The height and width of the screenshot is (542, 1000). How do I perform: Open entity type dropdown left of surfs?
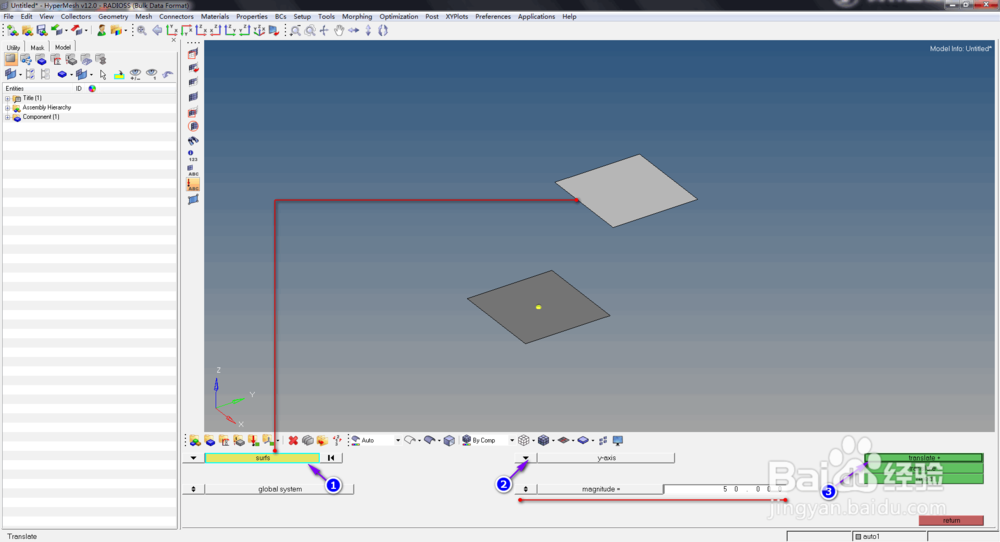pyautogui.click(x=193, y=458)
